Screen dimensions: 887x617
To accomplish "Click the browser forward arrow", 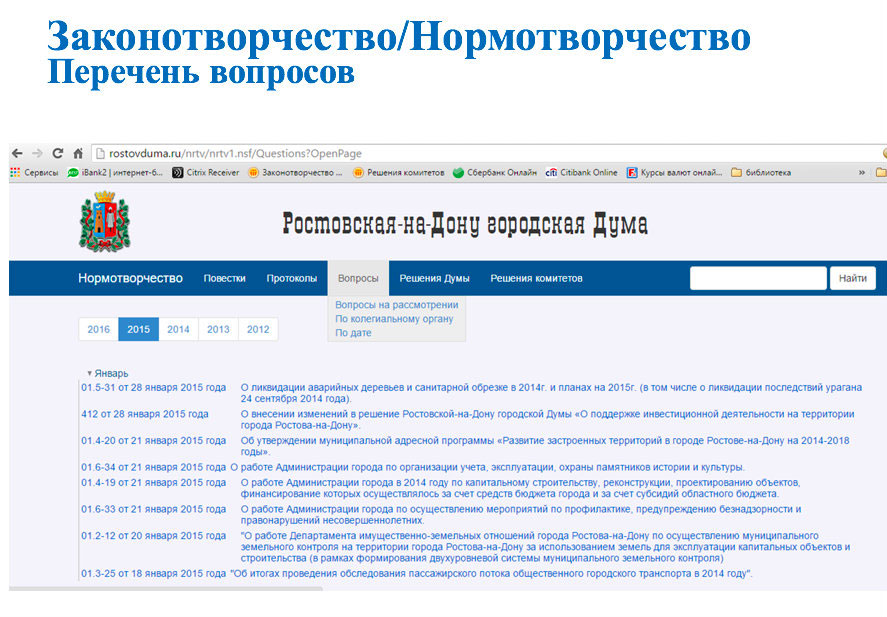I will (37, 153).
